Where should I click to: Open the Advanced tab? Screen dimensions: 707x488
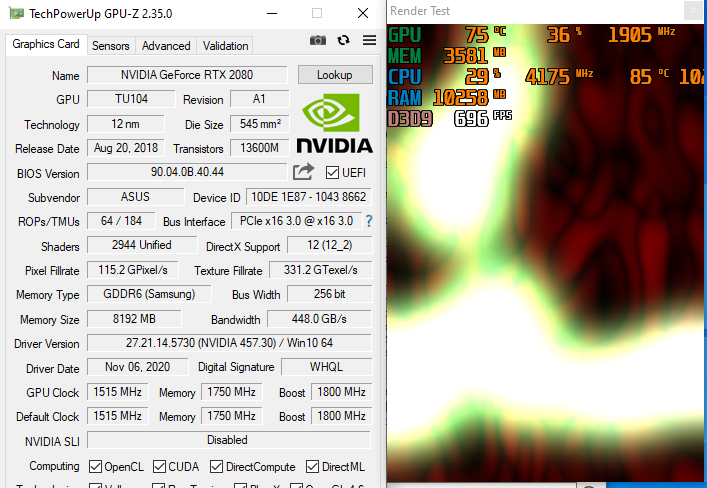[166, 46]
